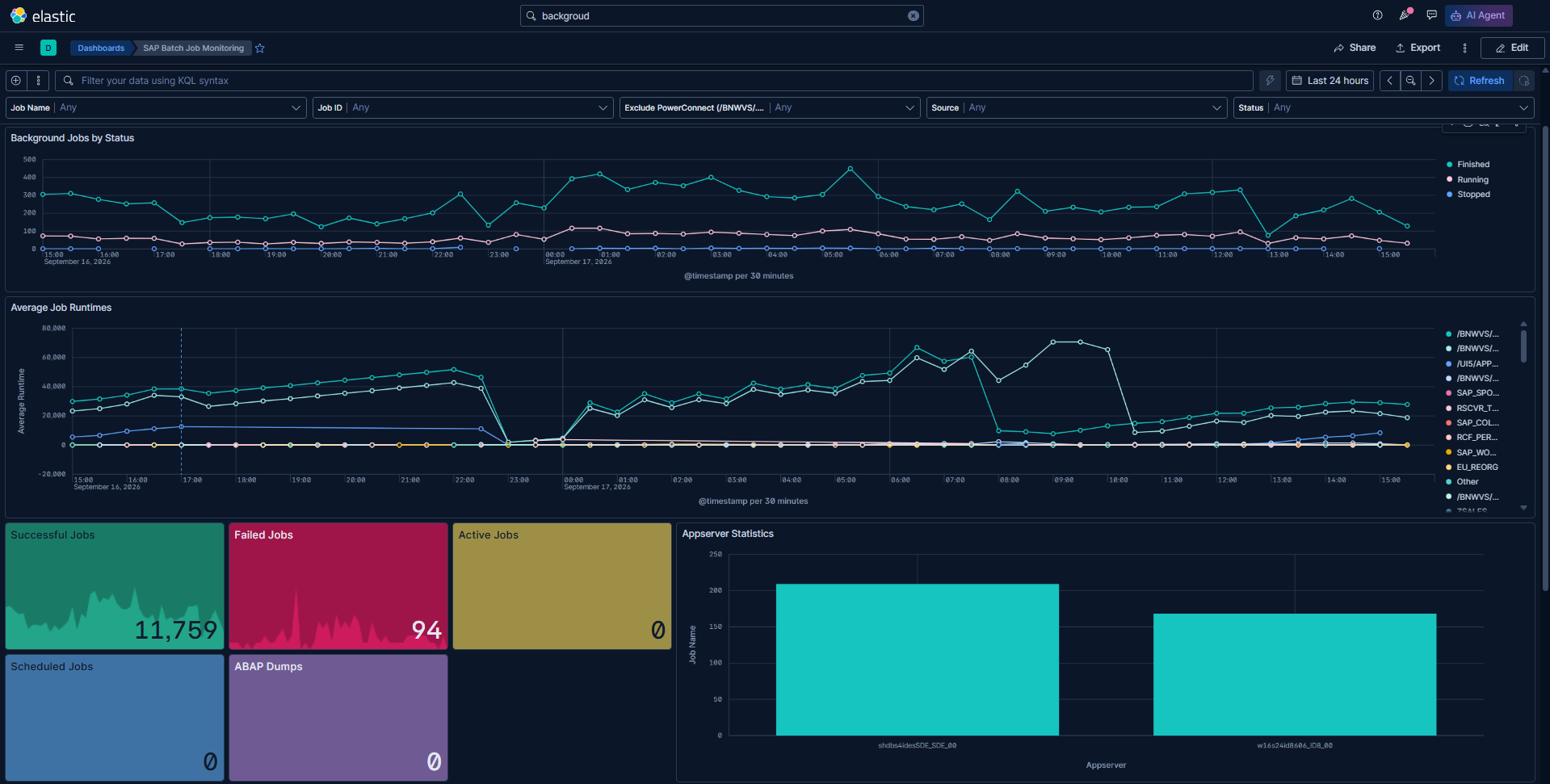Switch the dashboard to Edit mode

point(1512,48)
